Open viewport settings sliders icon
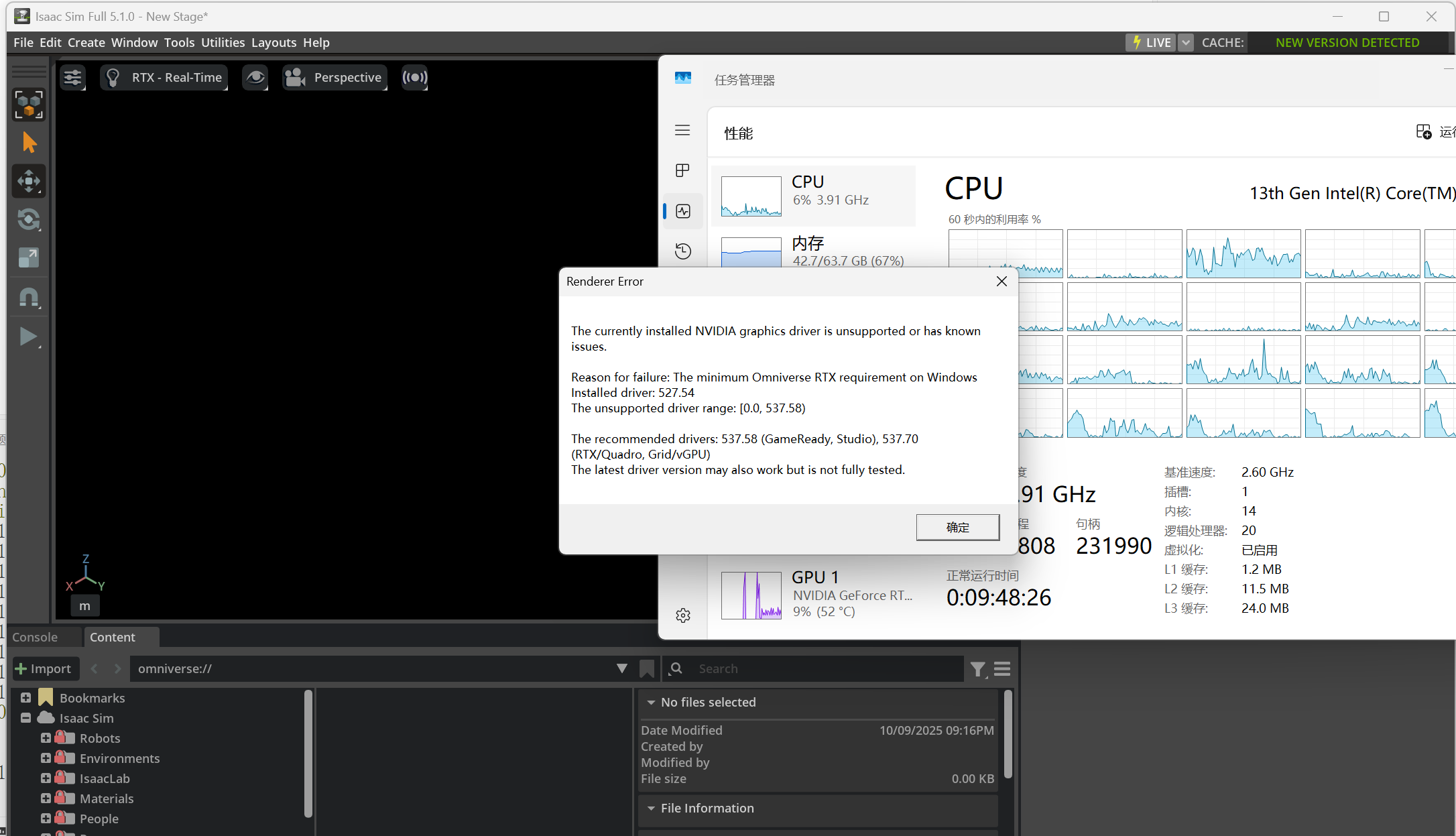Screen dimensions: 1456x836 (72, 78)
